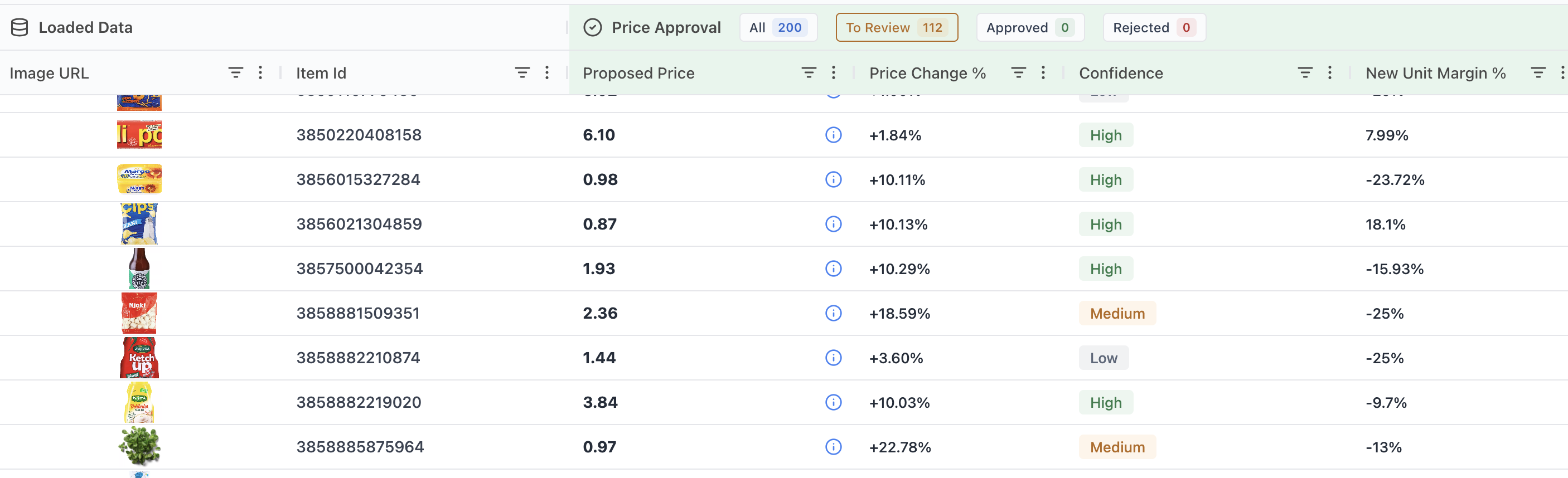The width and height of the screenshot is (1568, 478).
Task: Show price info for item 3858882210874
Action: [833, 358]
